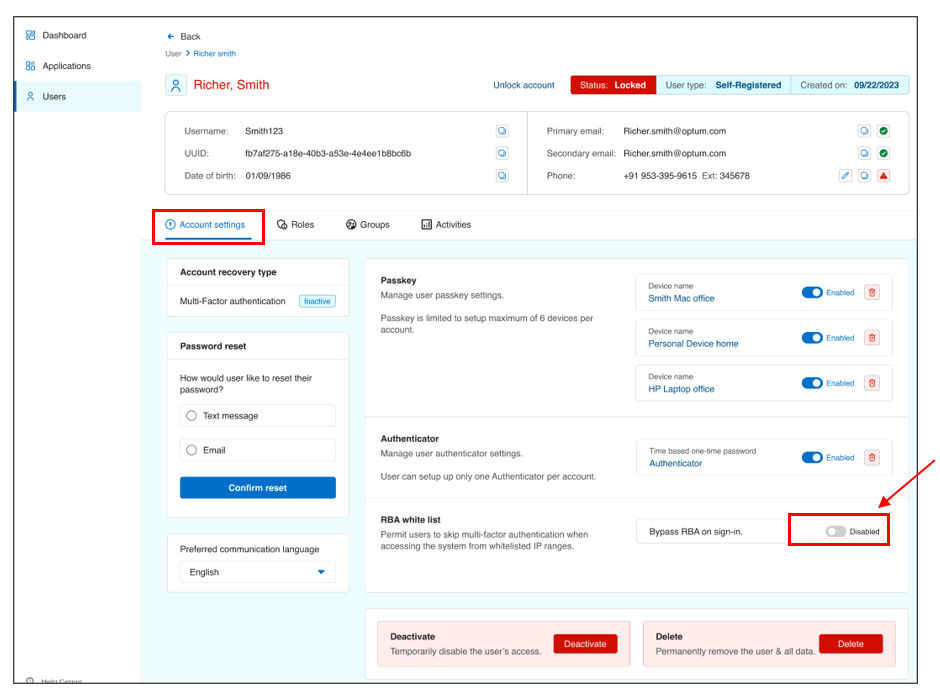Viewport: 940px width, 694px height.
Task: Copy the Primary email address
Action: click(864, 131)
